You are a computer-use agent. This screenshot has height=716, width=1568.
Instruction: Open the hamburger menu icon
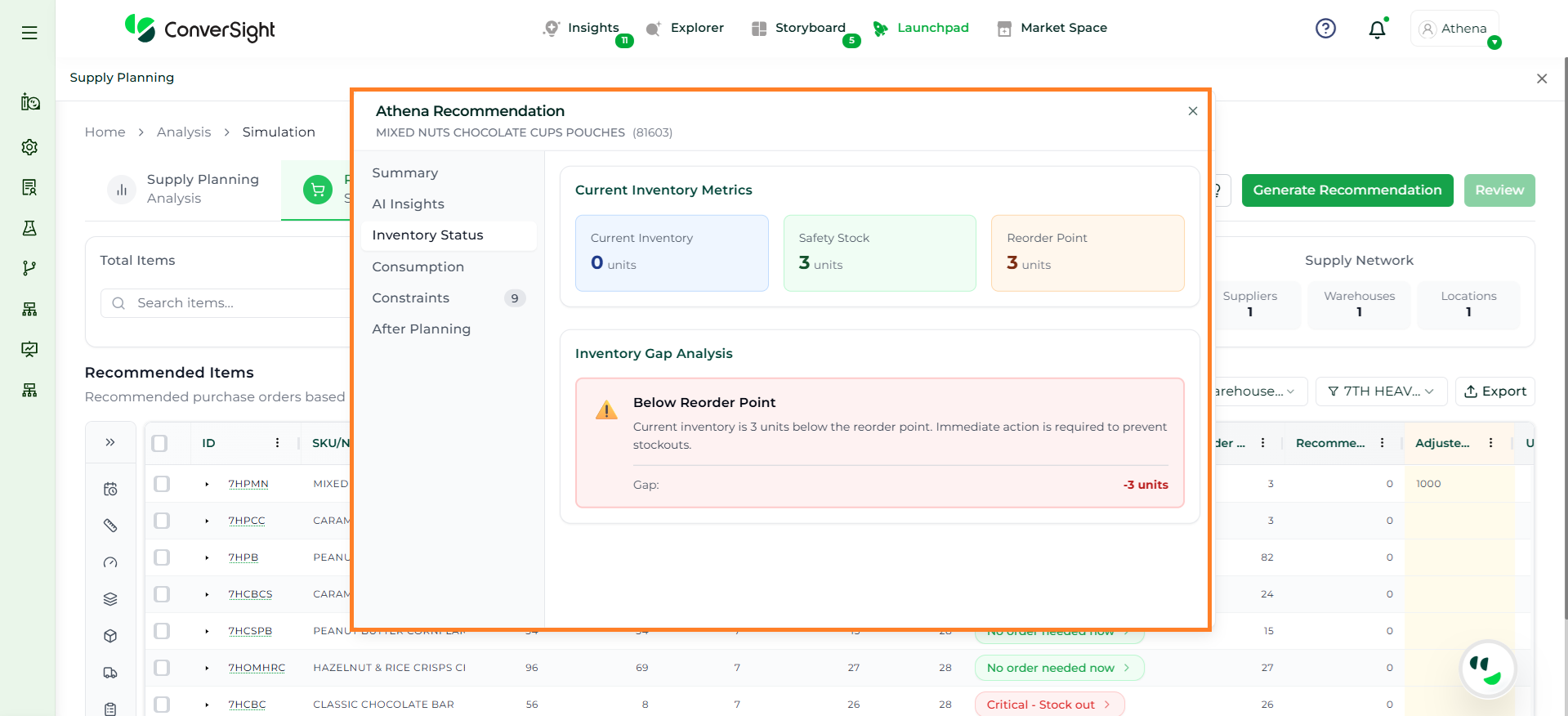29,33
